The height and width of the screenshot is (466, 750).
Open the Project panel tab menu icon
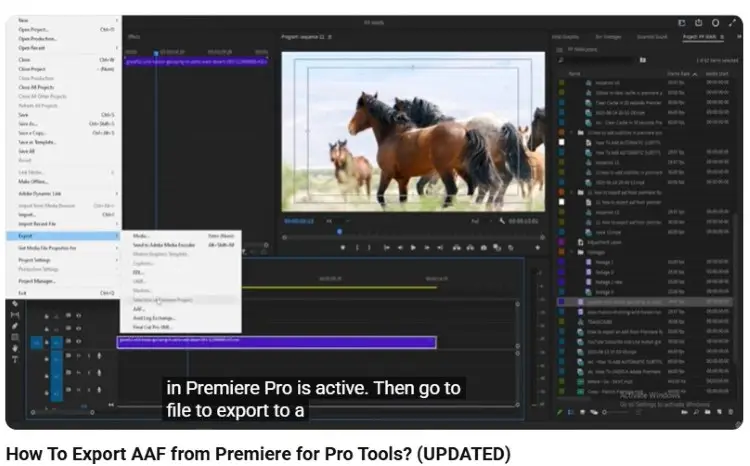click(722, 37)
